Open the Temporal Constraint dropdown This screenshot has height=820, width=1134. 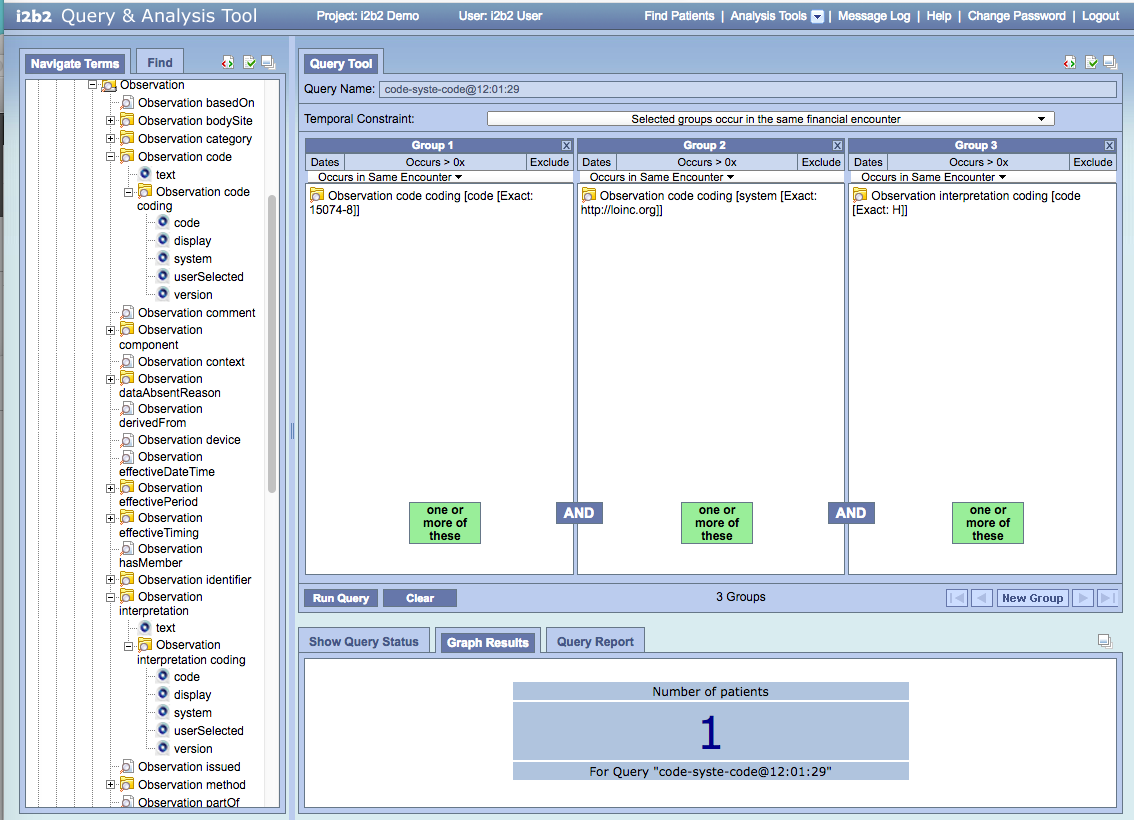click(770, 119)
